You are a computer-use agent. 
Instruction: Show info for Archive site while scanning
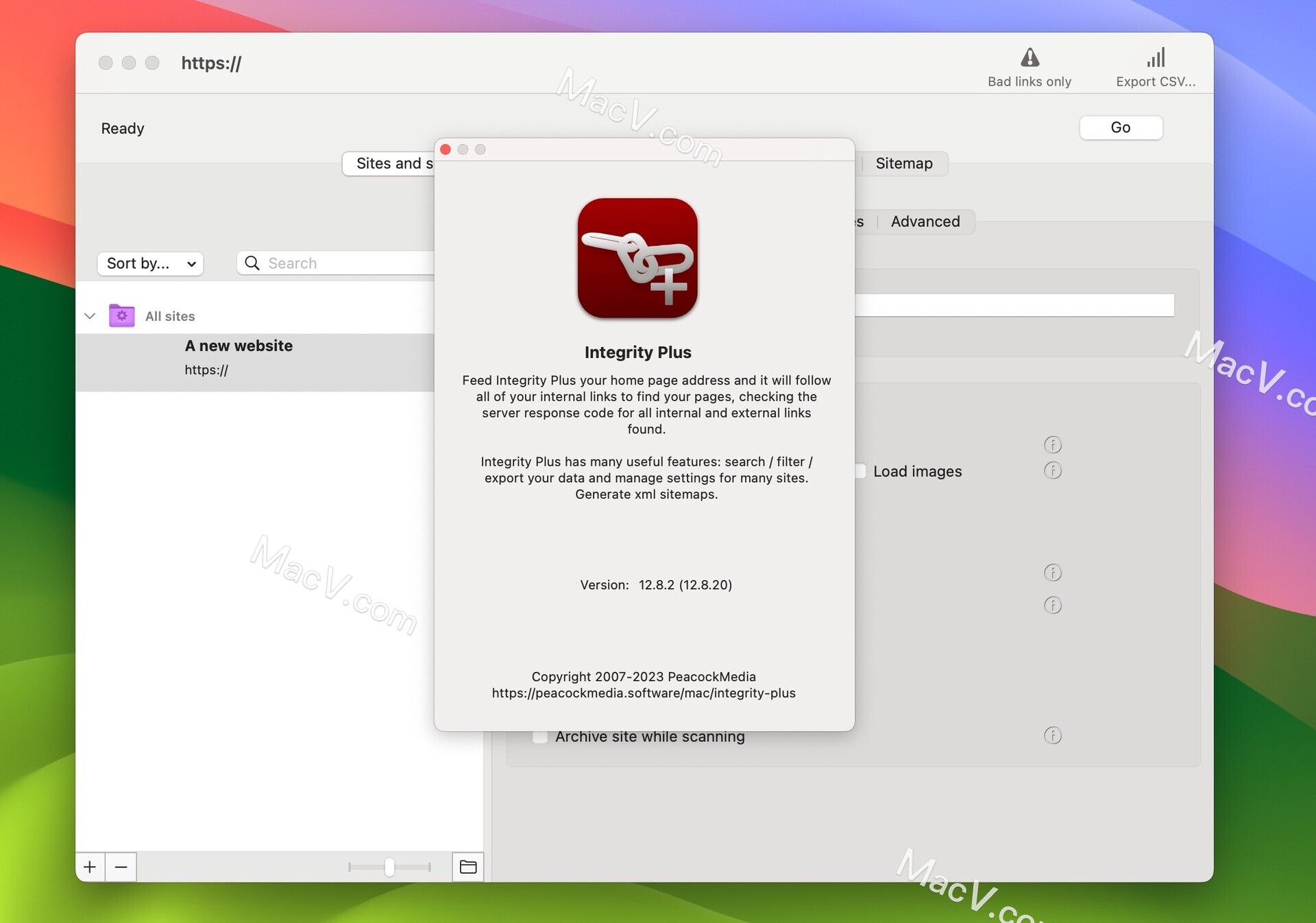[1053, 736]
